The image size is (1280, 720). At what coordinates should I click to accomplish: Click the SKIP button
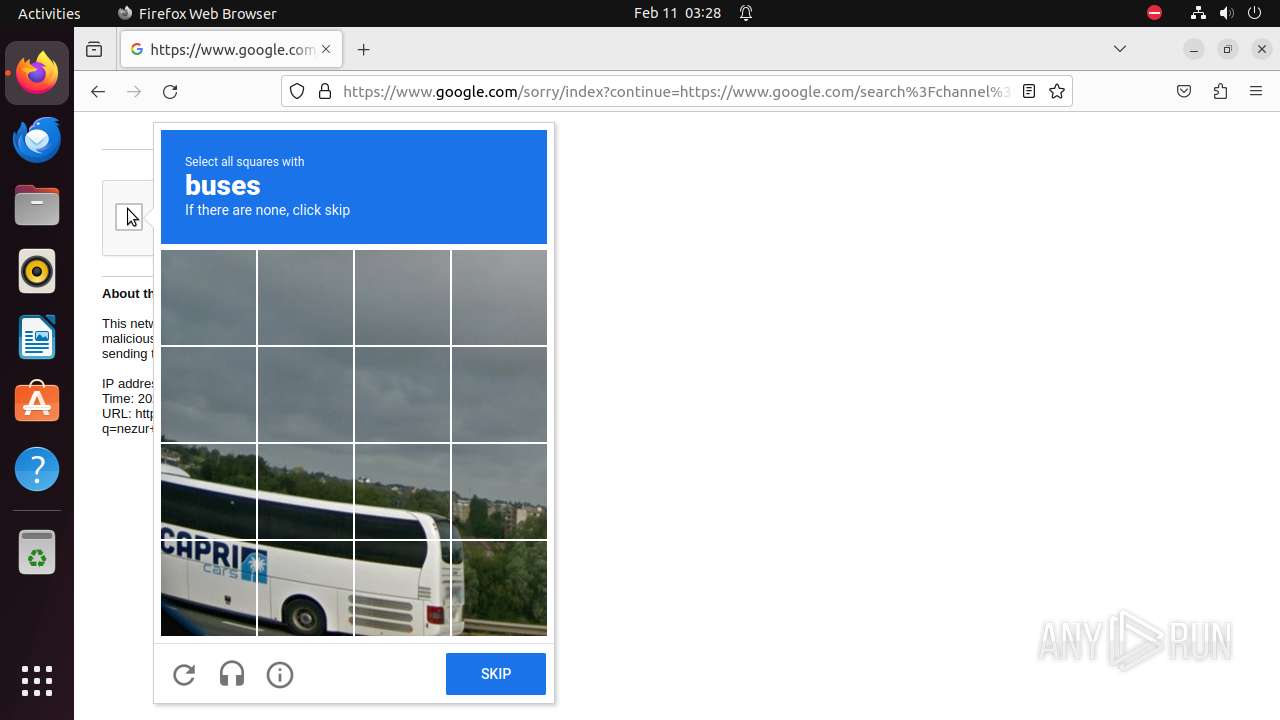(x=496, y=674)
